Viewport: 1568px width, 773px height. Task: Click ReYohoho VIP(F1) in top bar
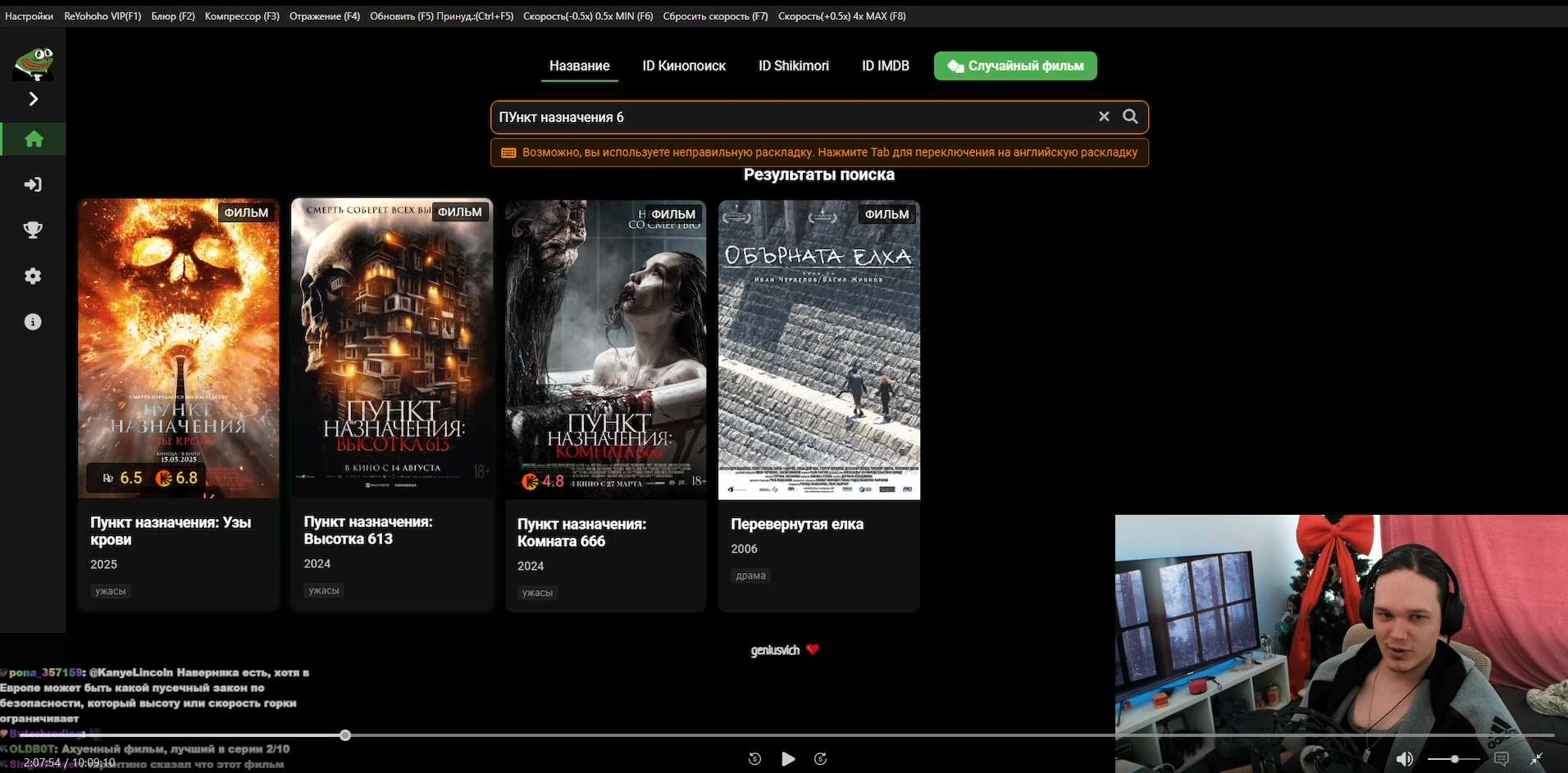(103, 16)
